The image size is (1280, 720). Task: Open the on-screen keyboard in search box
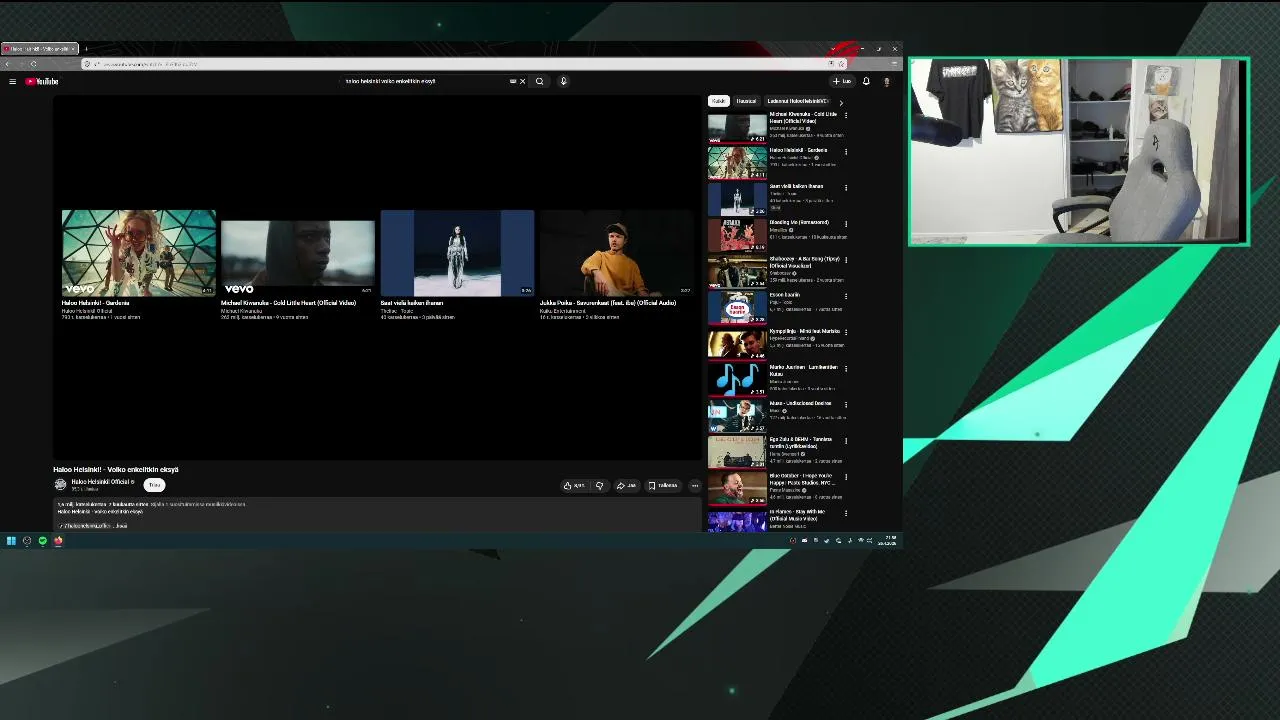[513, 81]
